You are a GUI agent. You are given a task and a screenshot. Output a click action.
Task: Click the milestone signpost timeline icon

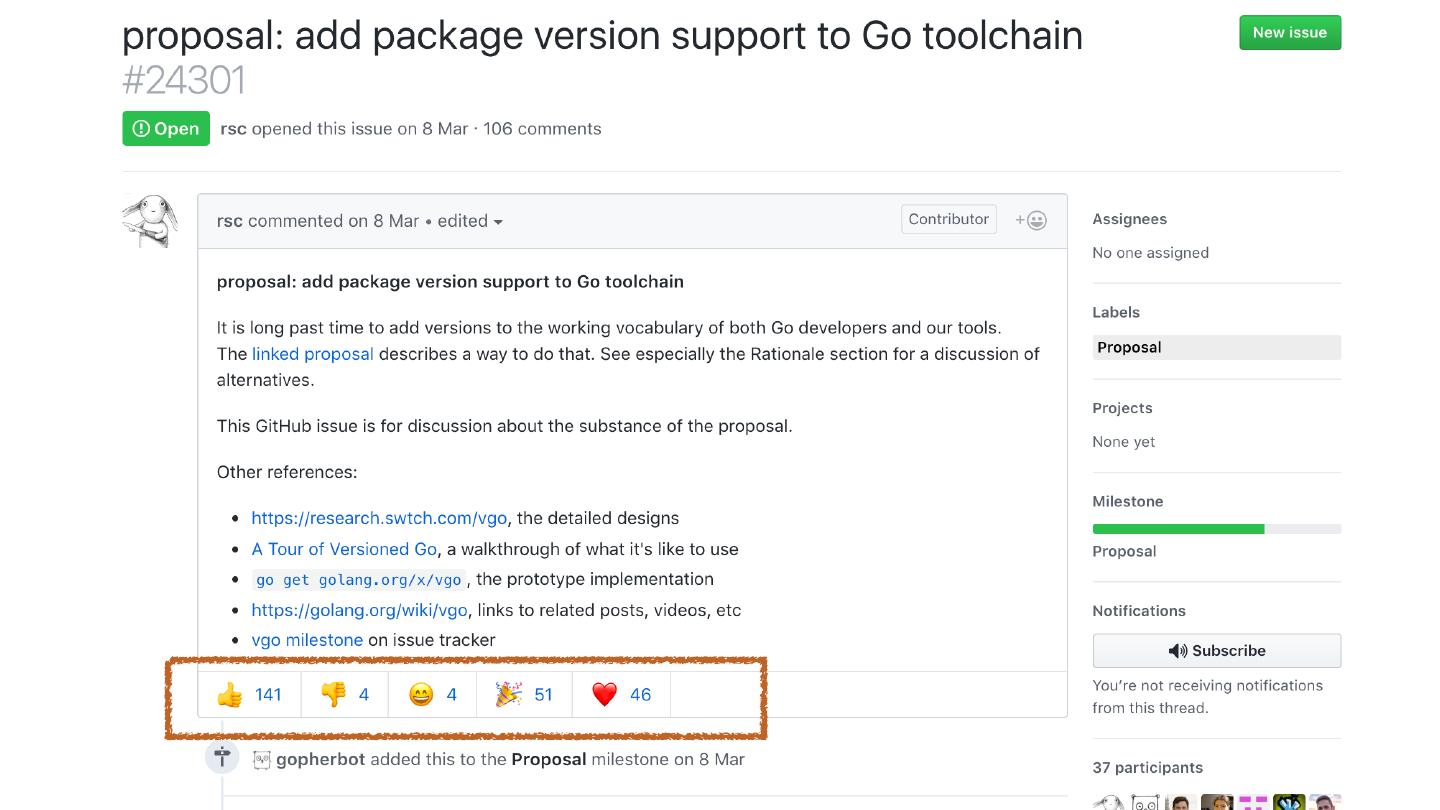pyautogui.click(x=222, y=757)
